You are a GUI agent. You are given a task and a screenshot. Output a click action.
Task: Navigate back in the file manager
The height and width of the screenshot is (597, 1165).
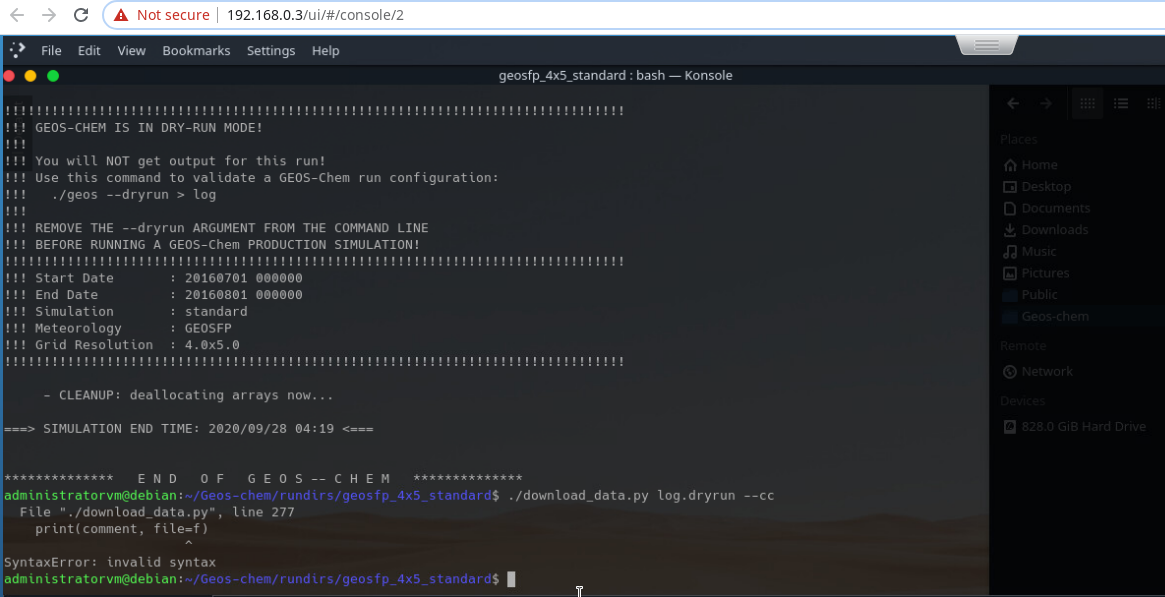coord(1012,103)
